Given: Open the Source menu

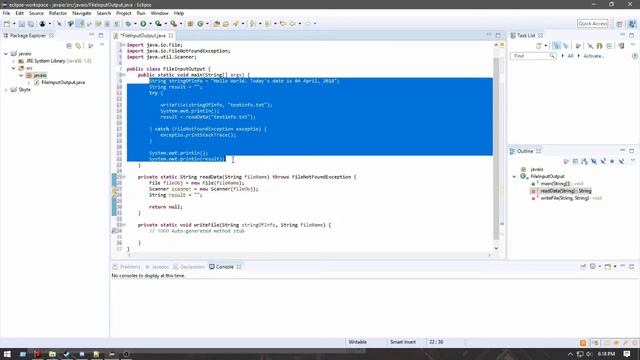Looking at the screenshot, I should tap(36, 13).
